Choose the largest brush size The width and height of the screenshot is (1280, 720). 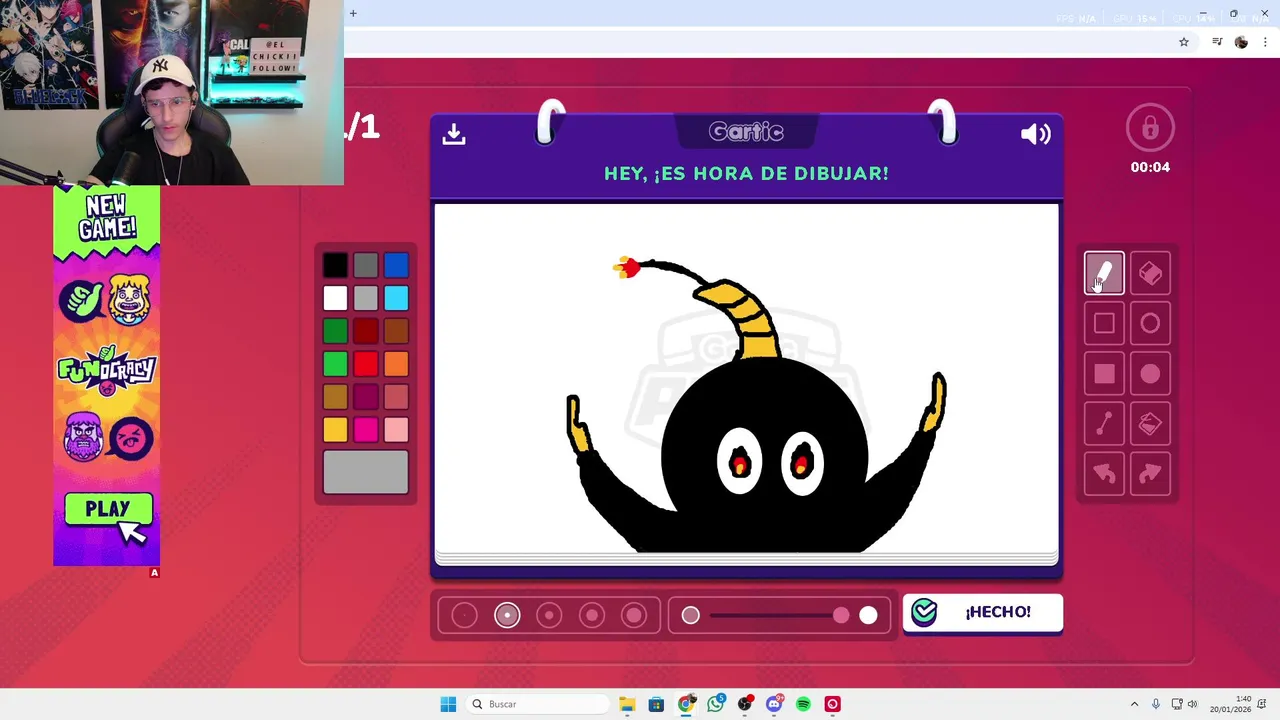click(634, 616)
